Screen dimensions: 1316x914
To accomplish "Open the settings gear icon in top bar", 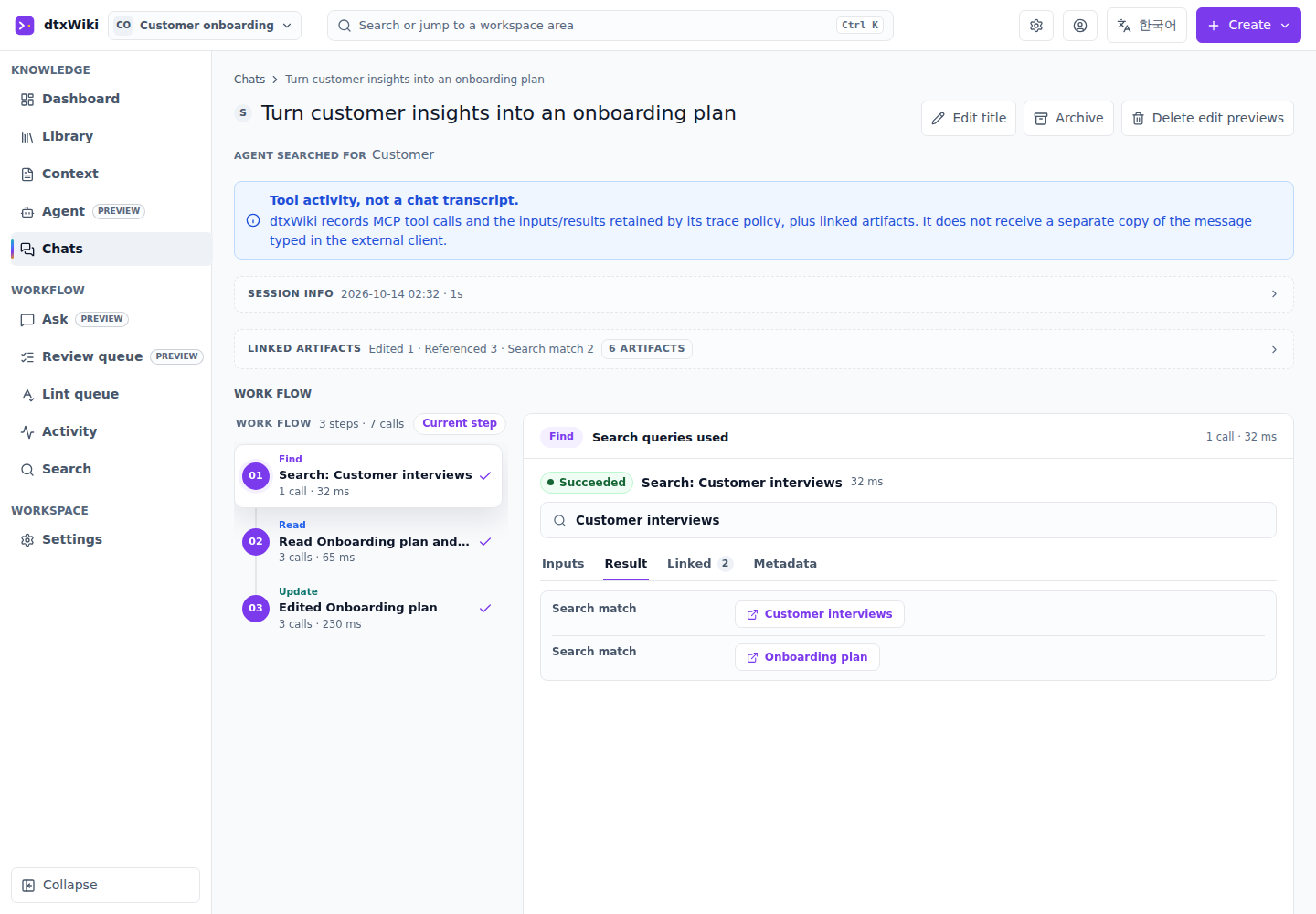I will (x=1036, y=26).
